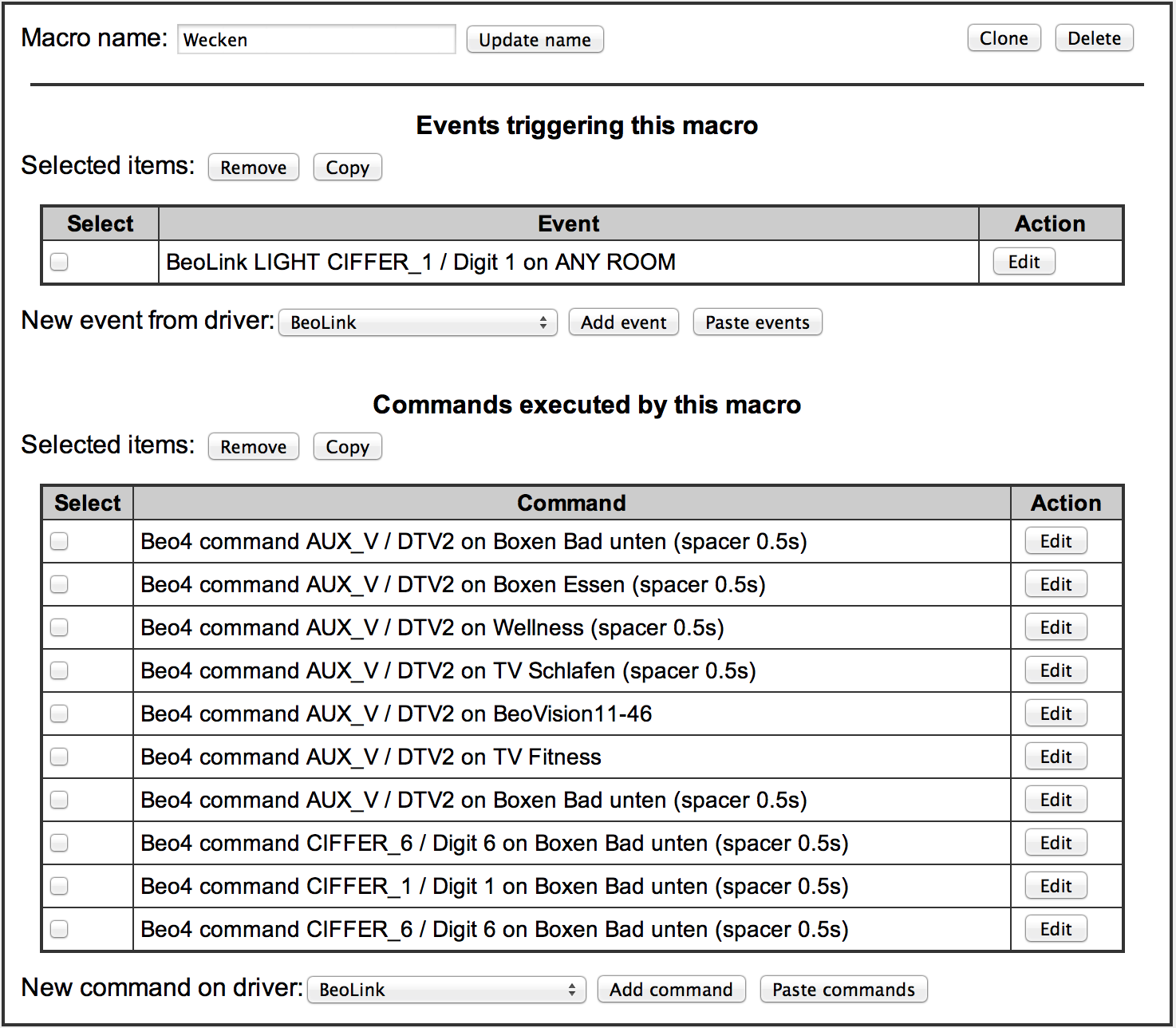1176x1028 pixels.
Task: Edit the BeoLink LIGHT CIFFER_1 event
Action: point(1024,262)
